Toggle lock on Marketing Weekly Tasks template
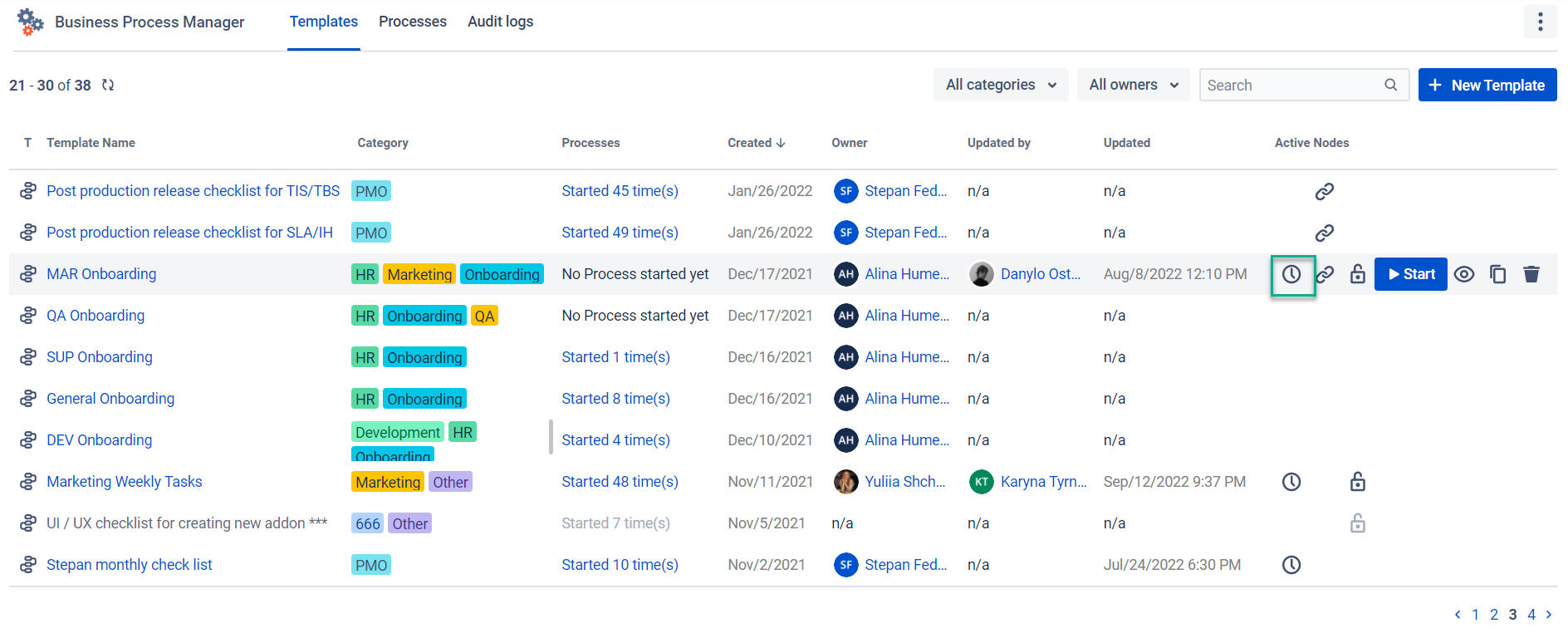Screen dimensions: 1568x638 click(1357, 483)
